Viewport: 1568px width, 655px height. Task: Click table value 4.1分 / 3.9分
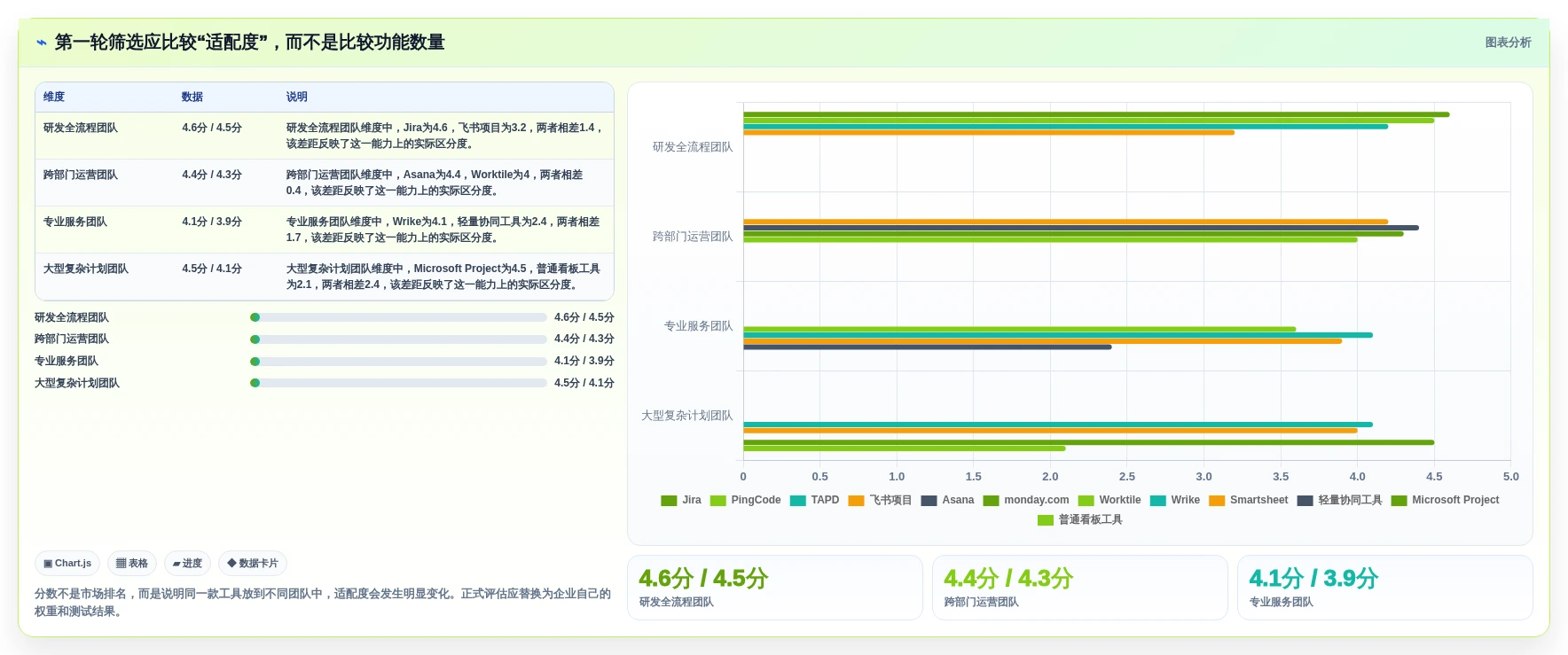click(212, 222)
